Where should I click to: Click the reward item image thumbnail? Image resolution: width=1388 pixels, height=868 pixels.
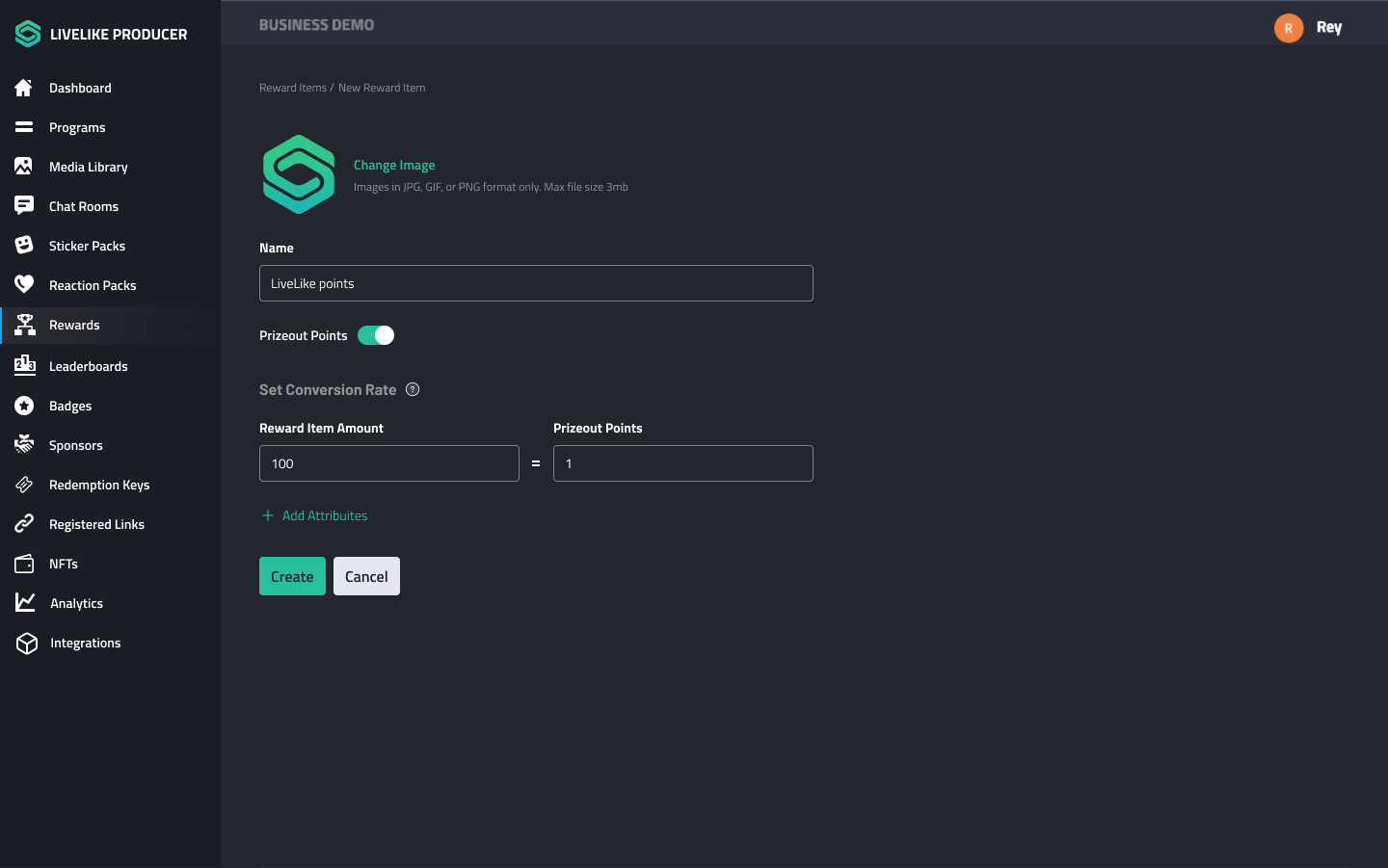coord(299,174)
